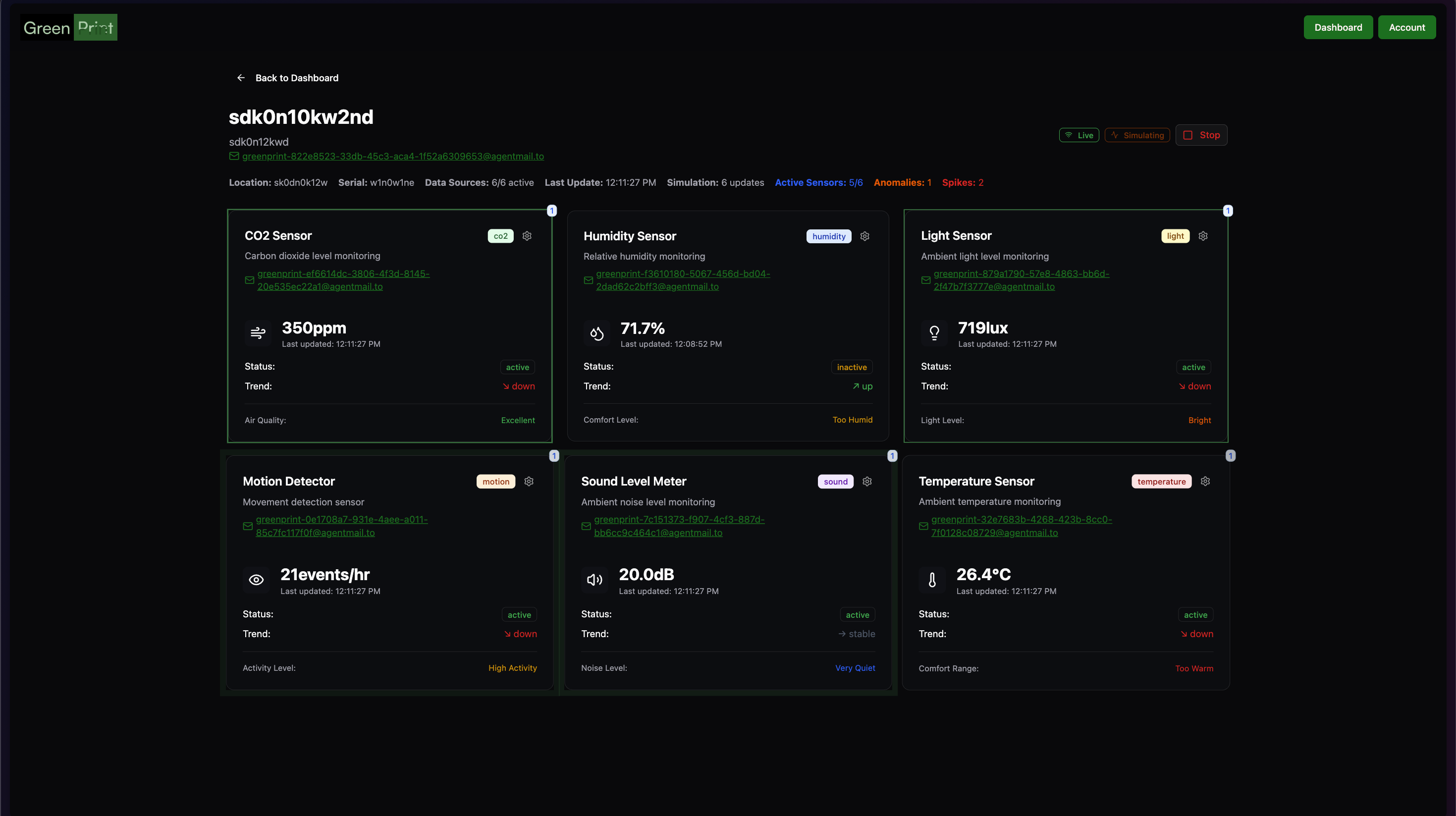Toggle the Live connection badge
The width and height of the screenshot is (1456, 816).
pos(1079,135)
